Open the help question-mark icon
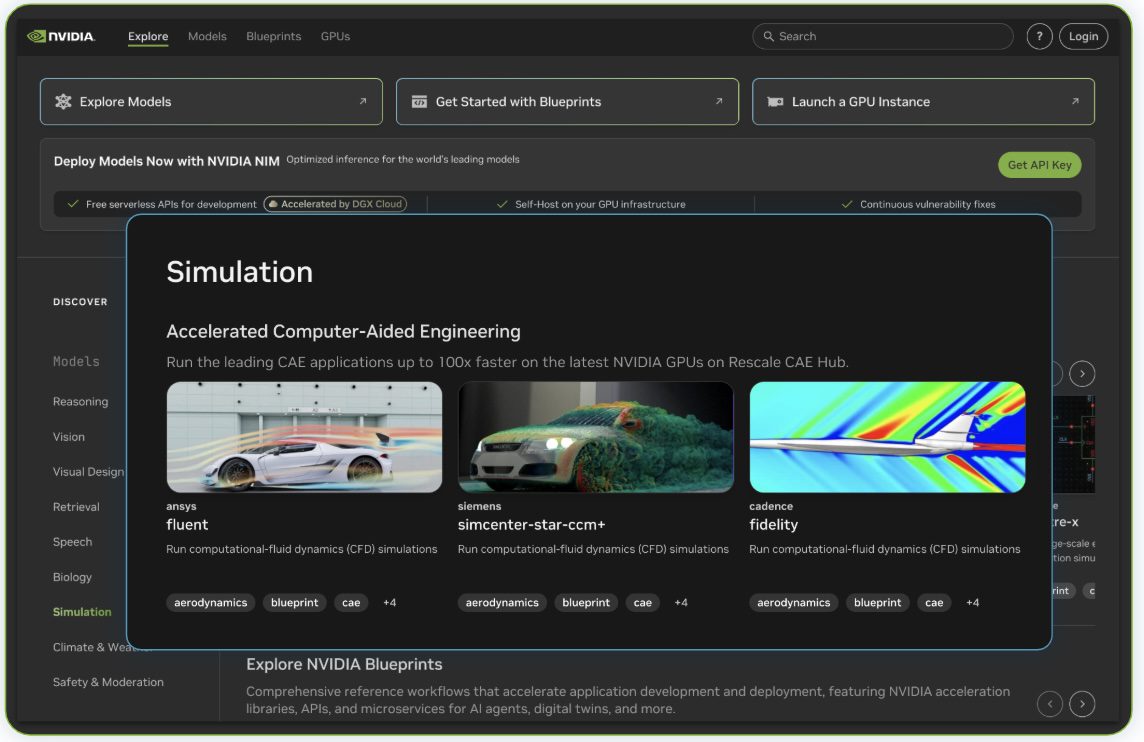 (x=1039, y=35)
